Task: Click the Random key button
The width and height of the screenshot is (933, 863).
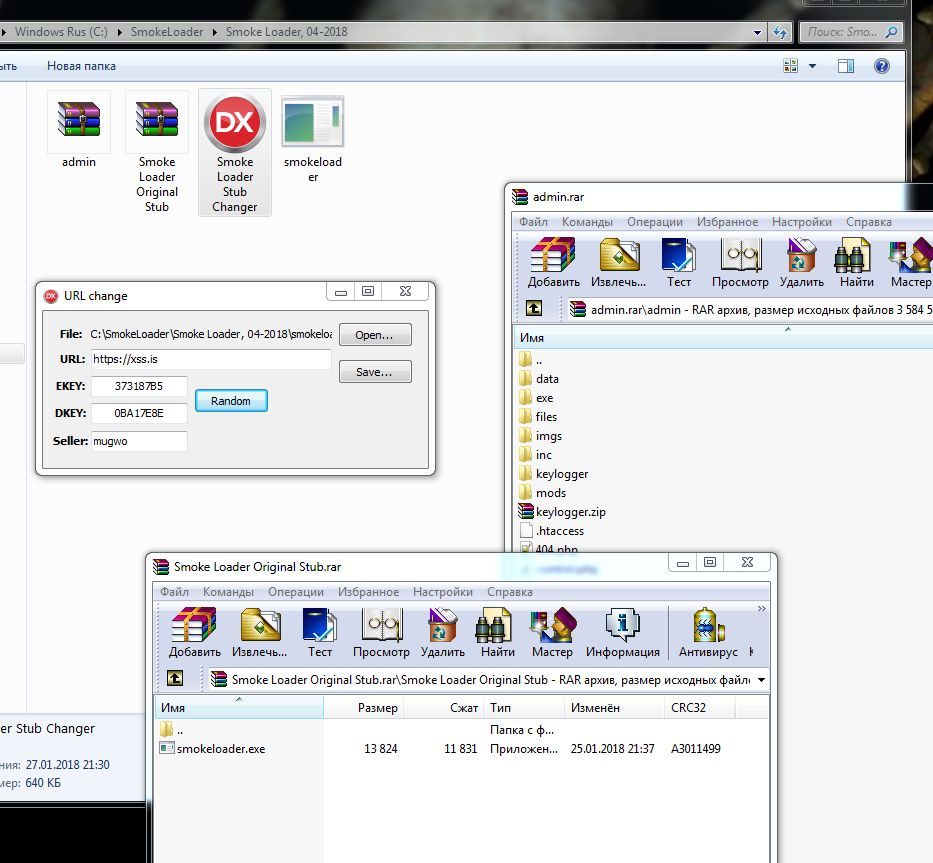Action: 231,401
